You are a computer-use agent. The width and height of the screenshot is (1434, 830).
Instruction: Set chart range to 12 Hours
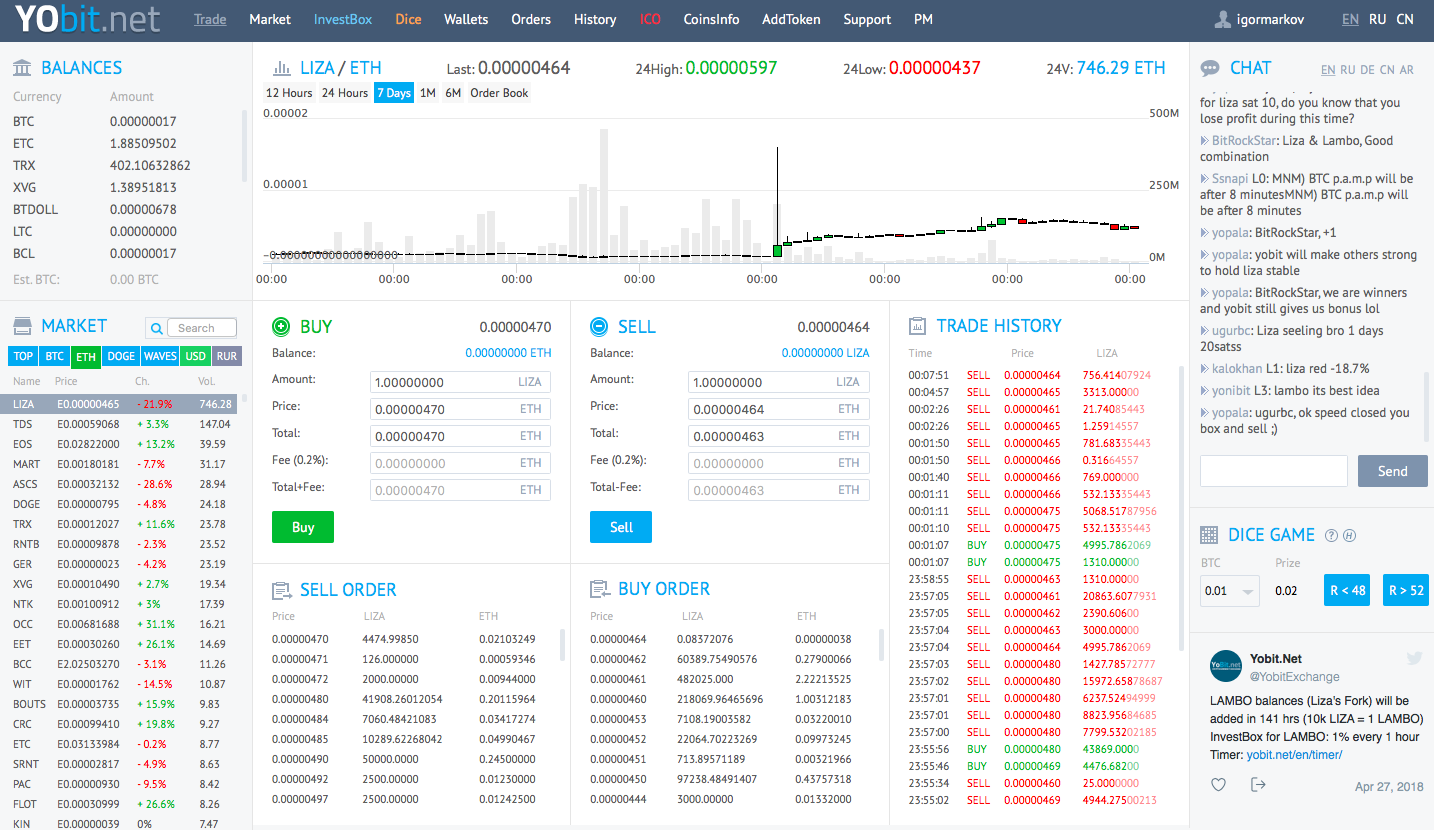pyautogui.click(x=289, y=93)
